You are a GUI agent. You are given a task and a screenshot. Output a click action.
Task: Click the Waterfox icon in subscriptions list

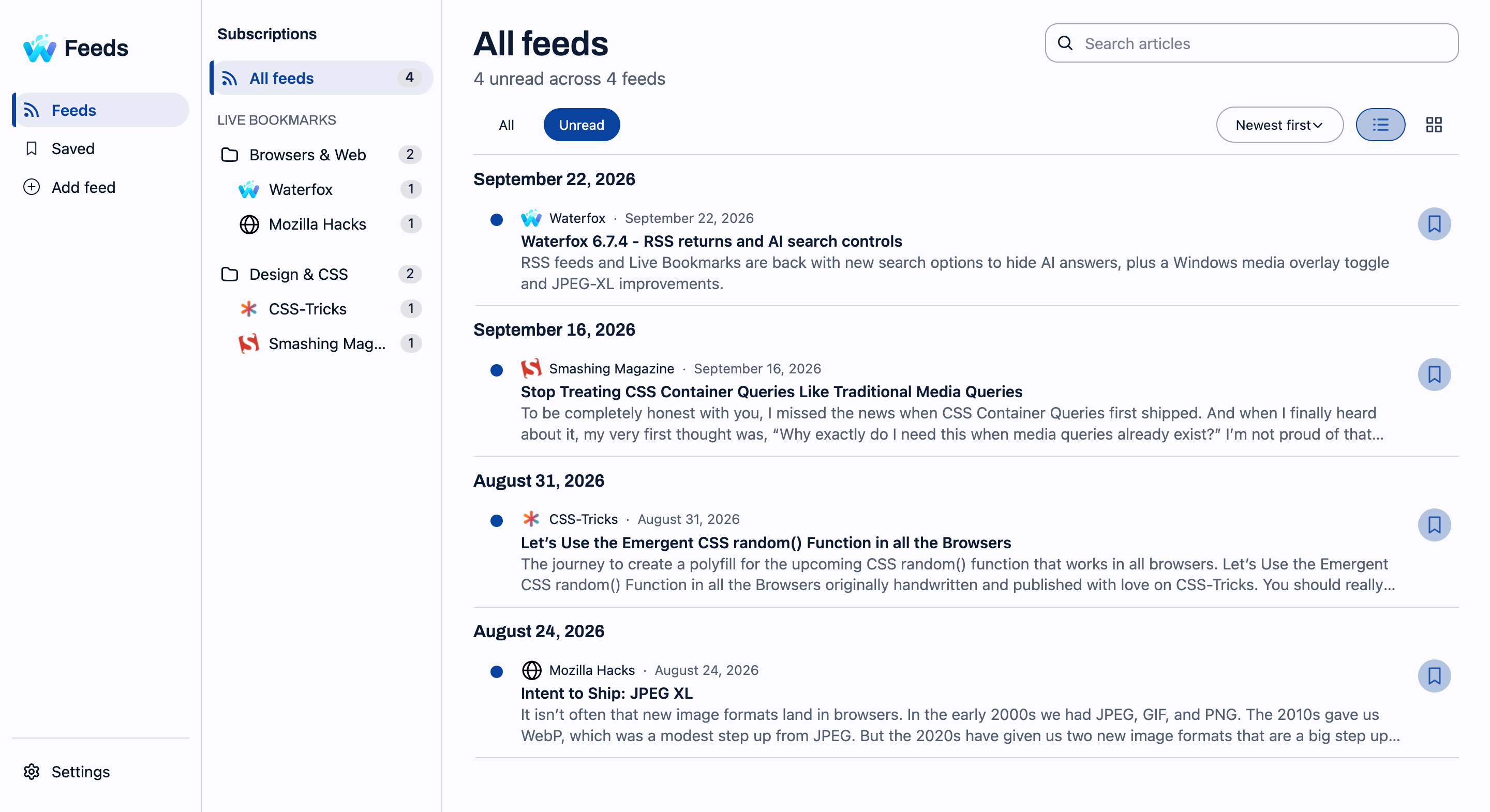(x=249, y=189)
